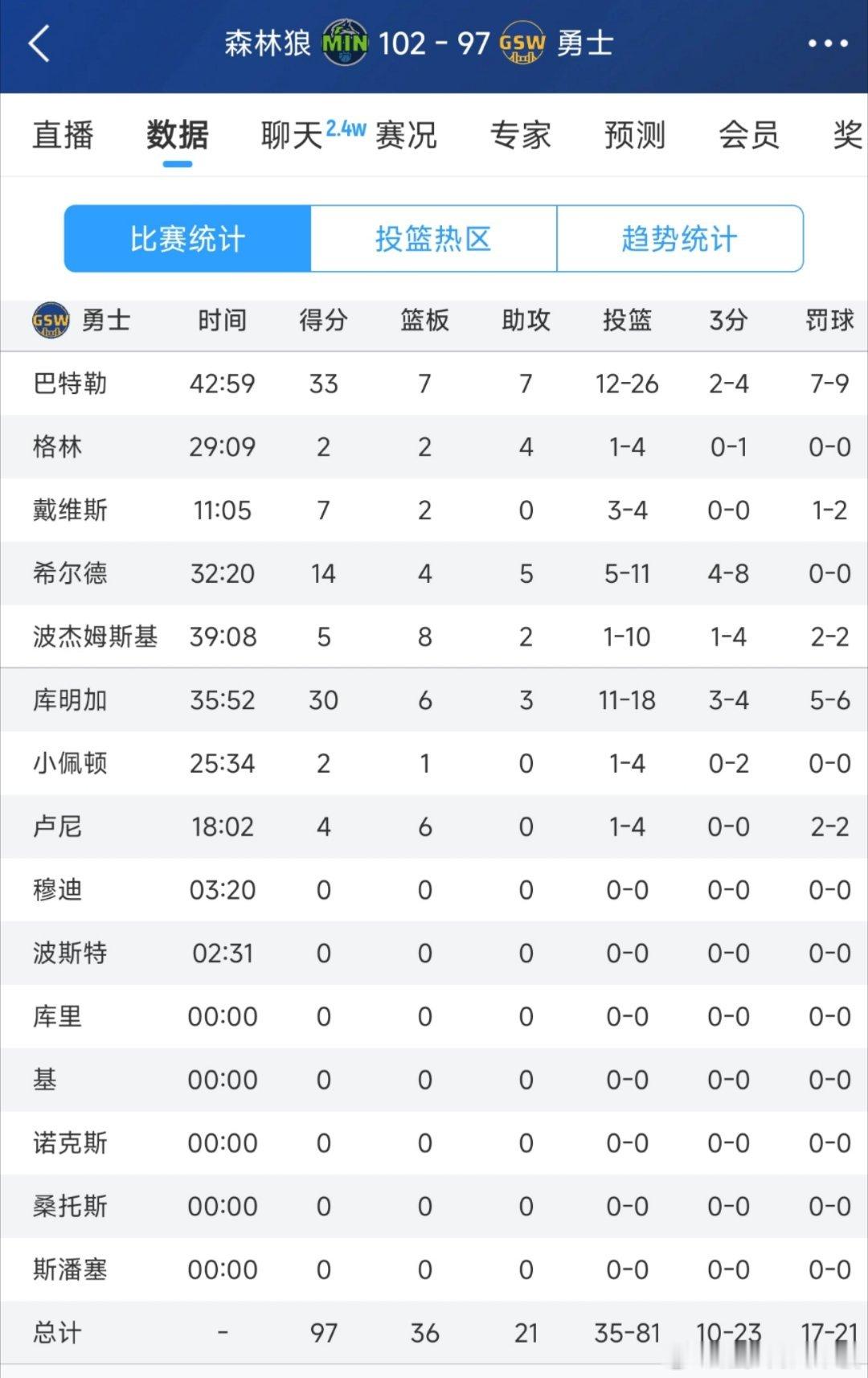This screenshot has width=868, height=1378.
Task: Select the 投篮热区 segment
Action: click(x=434, y=239)
